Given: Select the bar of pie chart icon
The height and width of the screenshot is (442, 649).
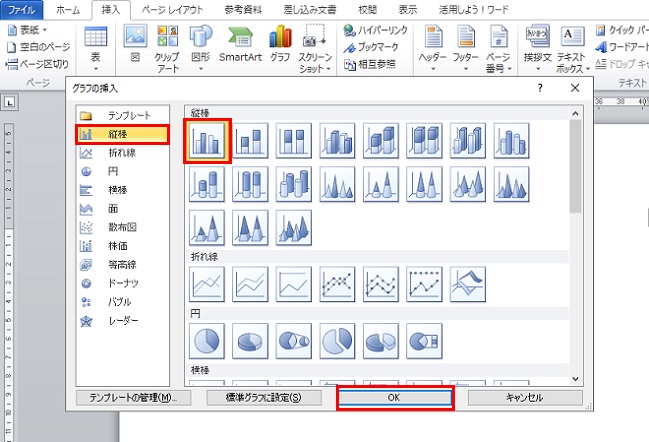Looking at the screenshot, I should click(x=424, y=341).
